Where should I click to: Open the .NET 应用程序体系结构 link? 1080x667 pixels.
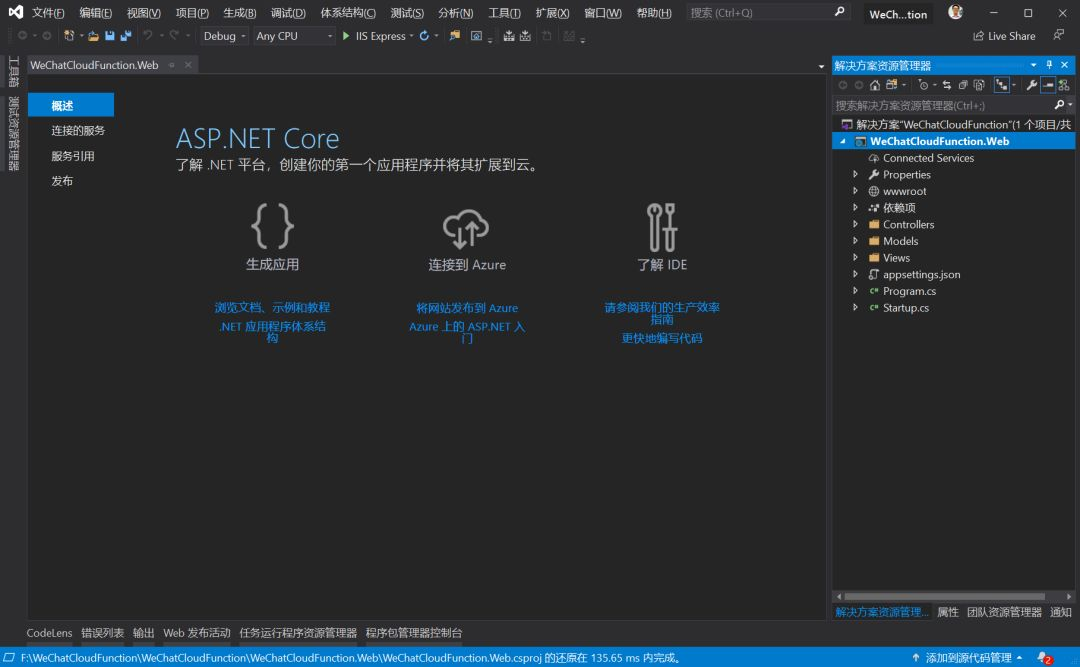coord(272,332)
